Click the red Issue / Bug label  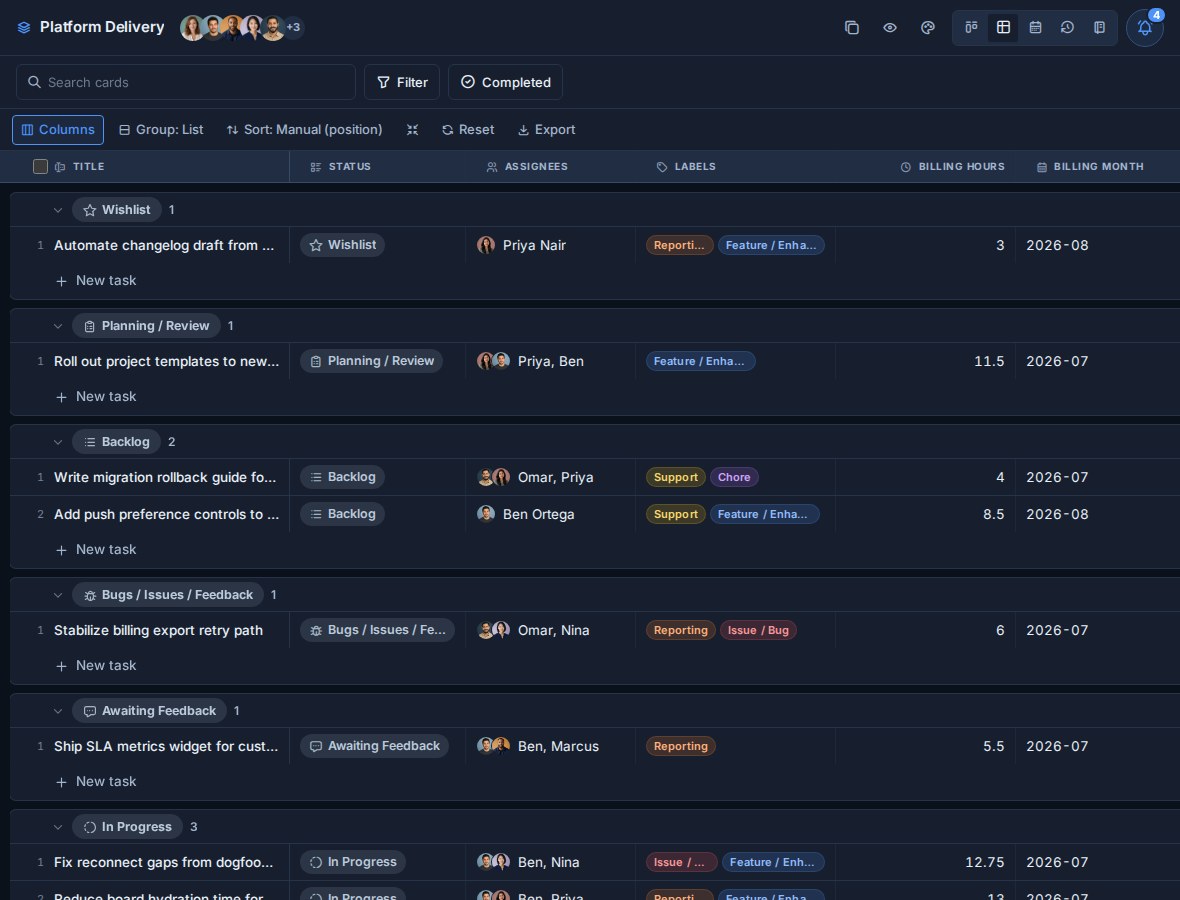click(x=758, y=630)
